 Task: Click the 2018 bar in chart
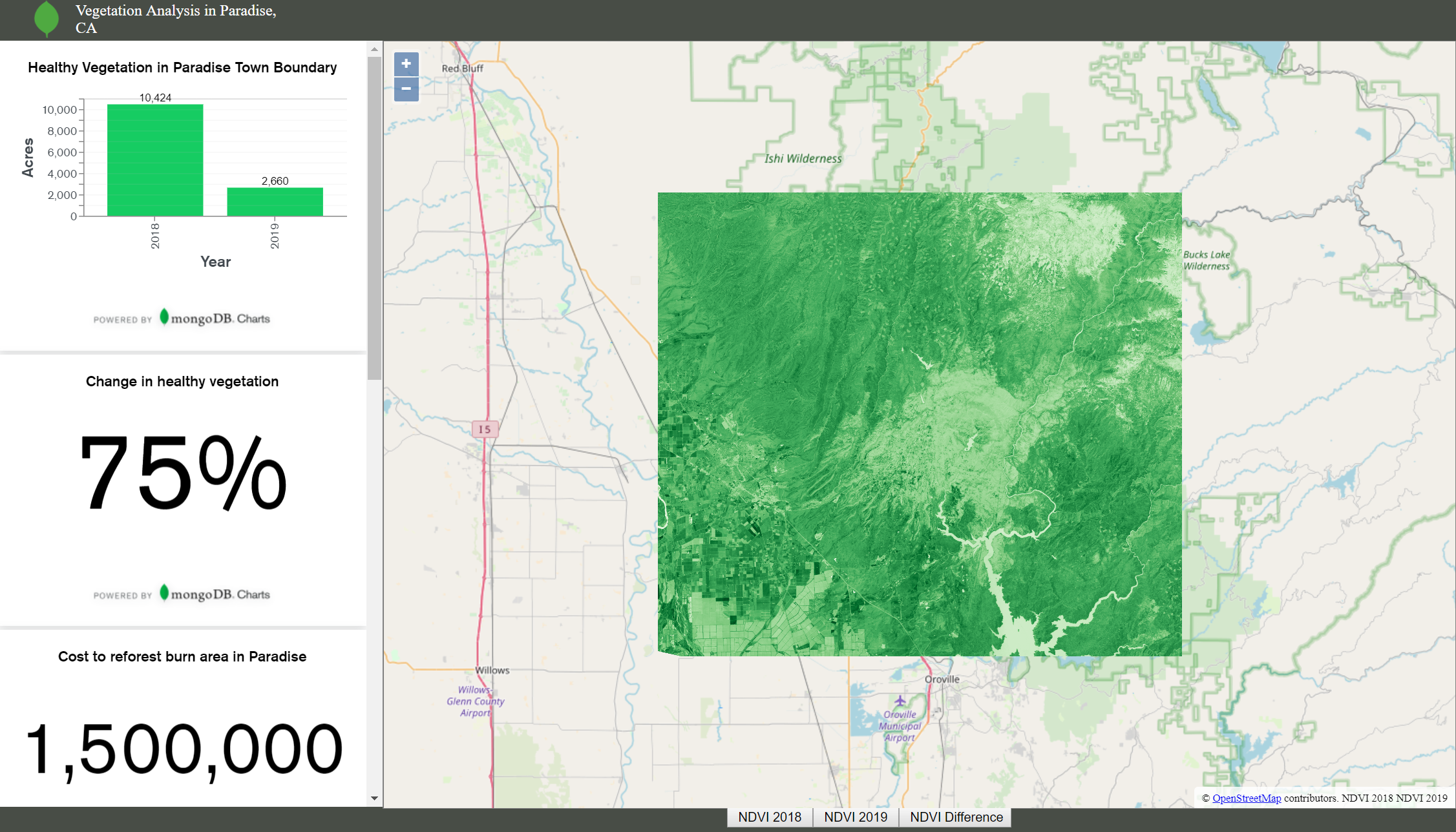click(x=155, y=160)
